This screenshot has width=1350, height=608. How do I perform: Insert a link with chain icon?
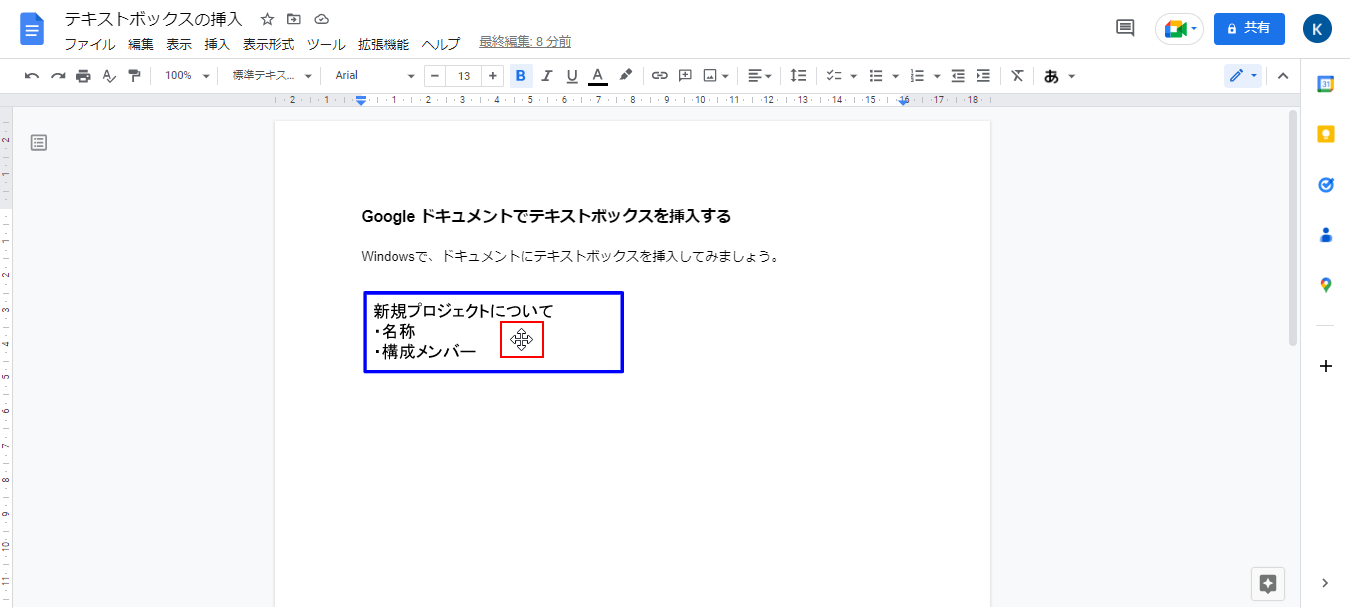[x=659, y=76]
